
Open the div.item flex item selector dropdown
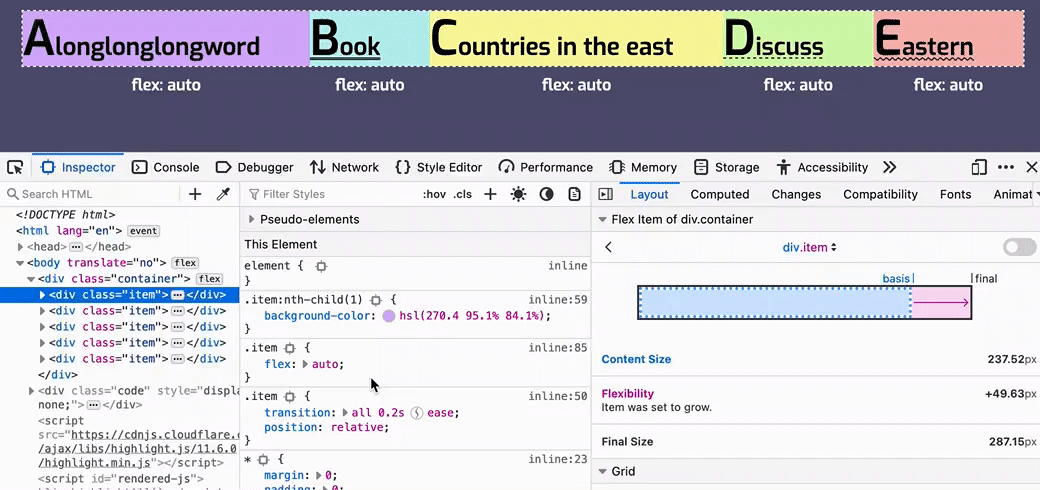point(809,247)
